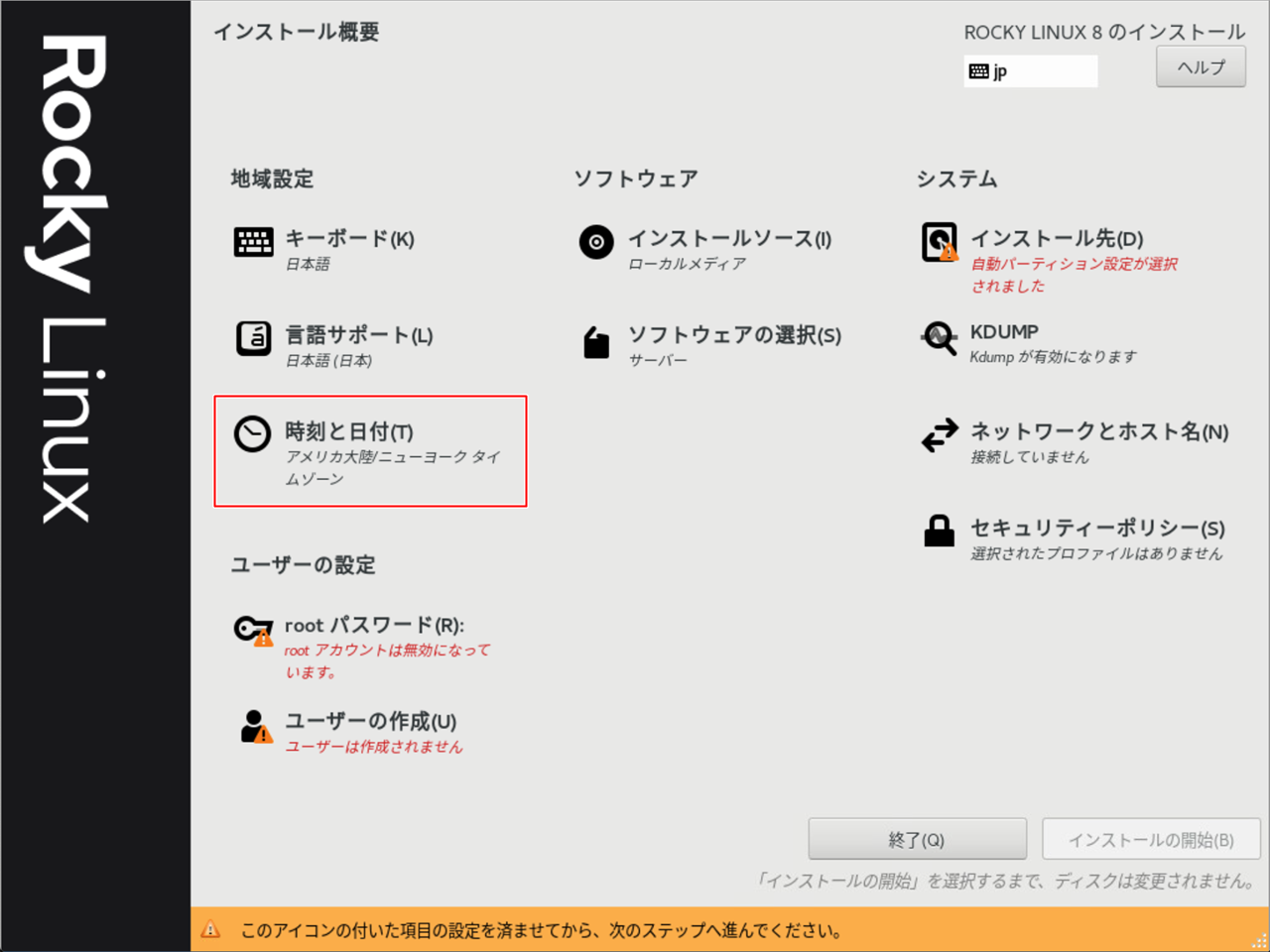Select the root パスワード(R) entry text
The width and height of the screenshot is (1270, 952).
[374, 626]
